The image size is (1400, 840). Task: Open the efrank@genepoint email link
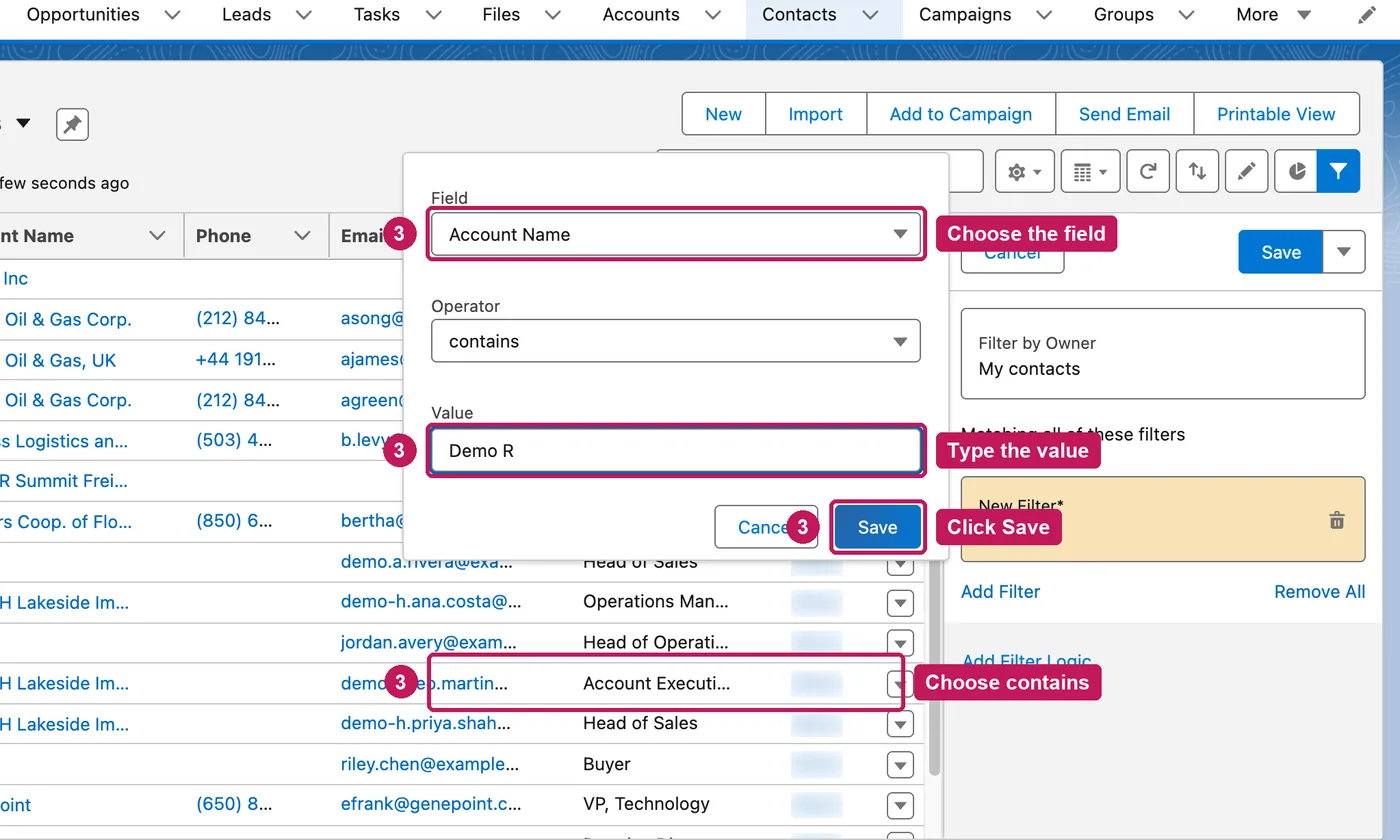[x=431, y=804]
